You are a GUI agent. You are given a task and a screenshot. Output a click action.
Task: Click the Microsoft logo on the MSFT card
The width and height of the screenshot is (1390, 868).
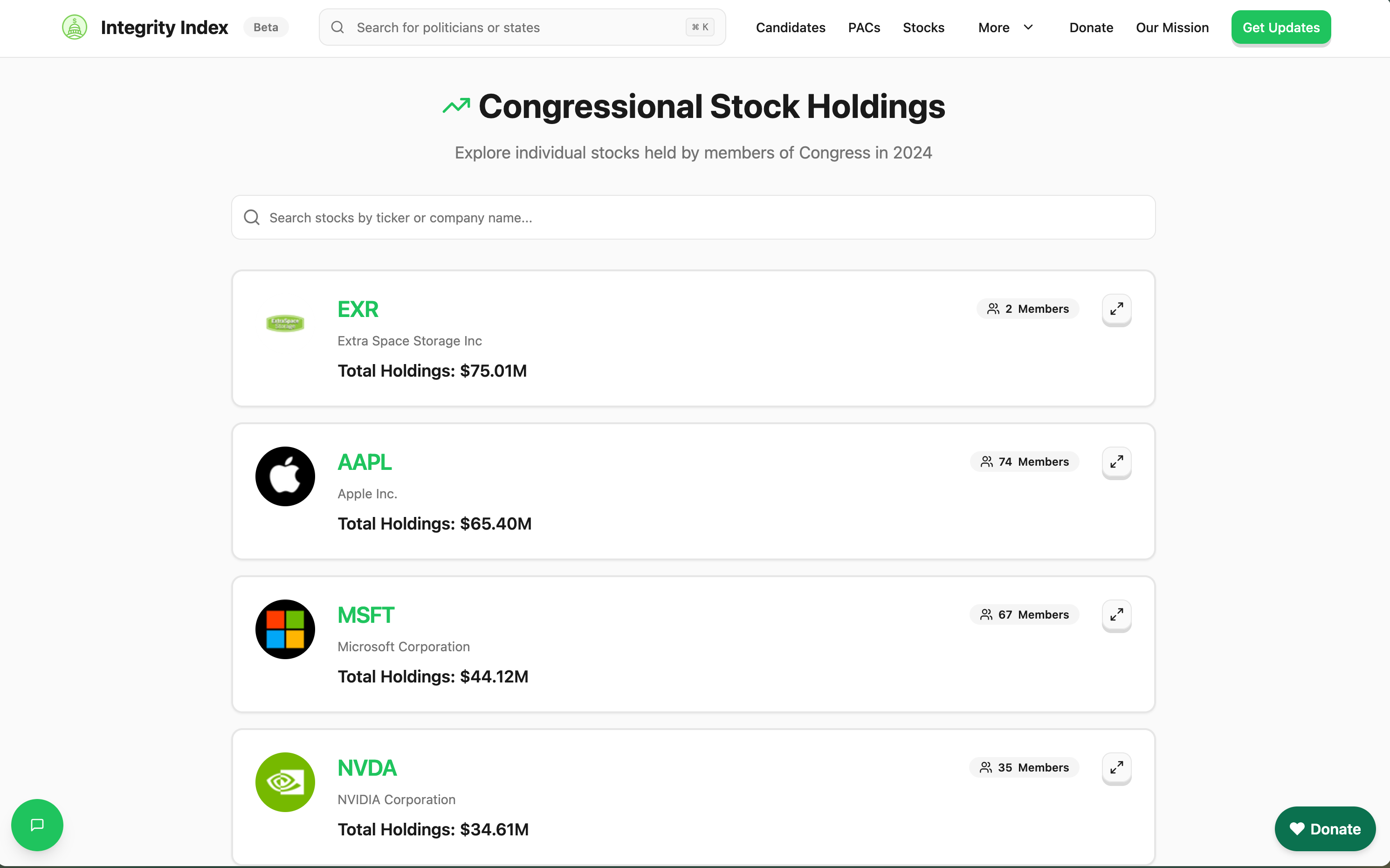coord(285,628)
